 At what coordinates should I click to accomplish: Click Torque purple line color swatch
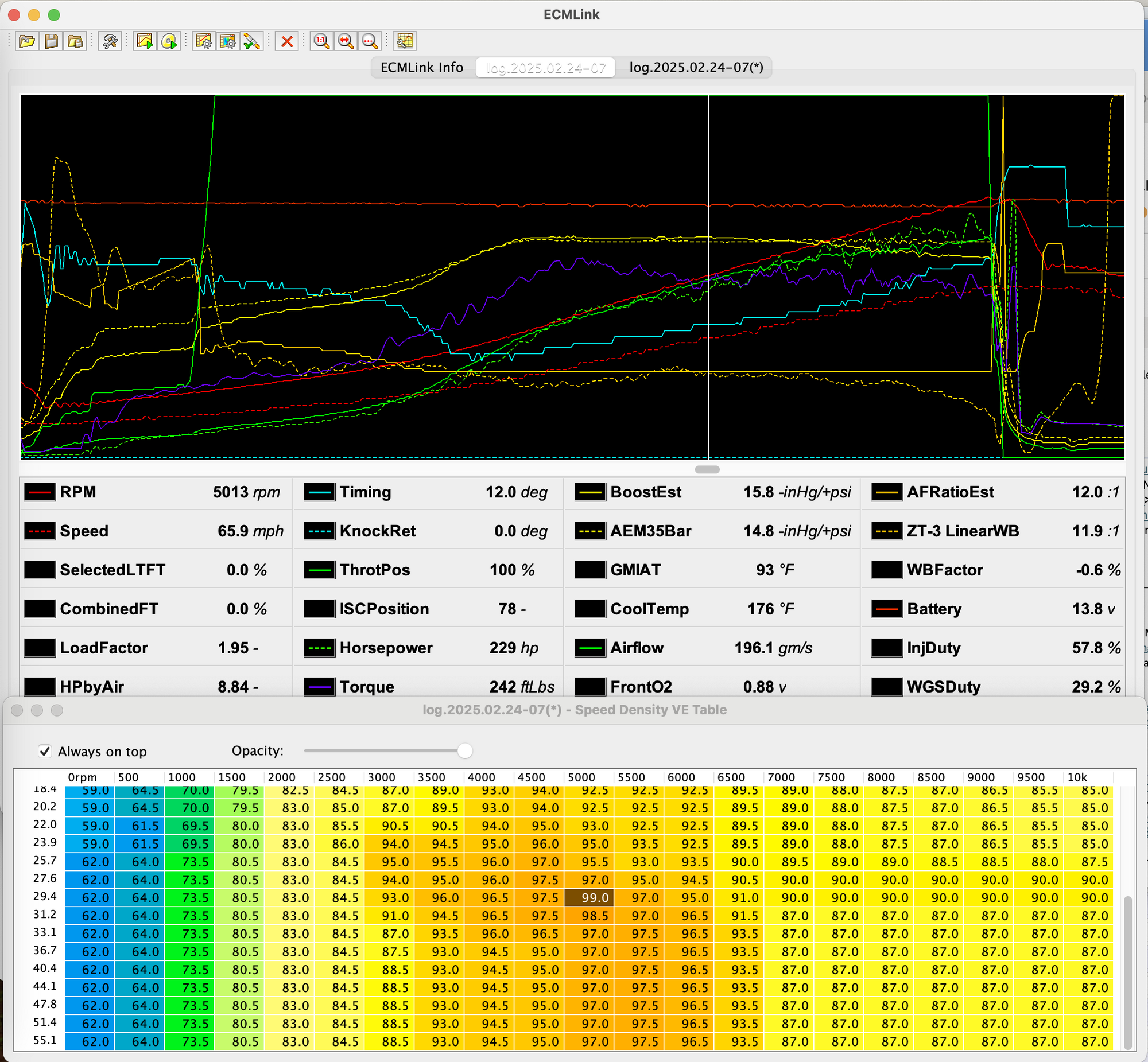319,686
